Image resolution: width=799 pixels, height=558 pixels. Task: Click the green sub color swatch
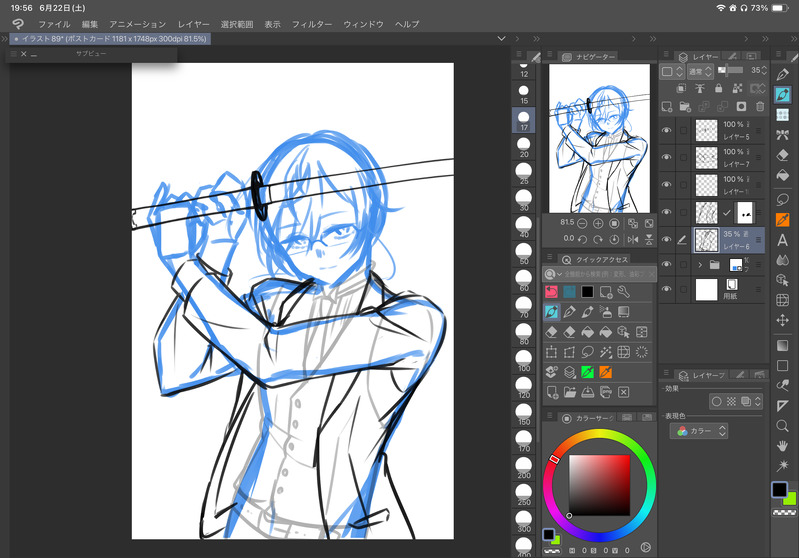click(x=790, y=499)
